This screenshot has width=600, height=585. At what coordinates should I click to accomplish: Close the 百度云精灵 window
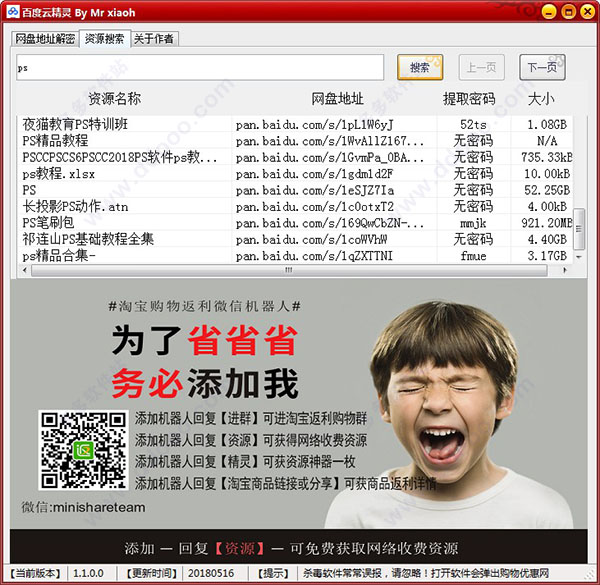click(x=587, y=12)
